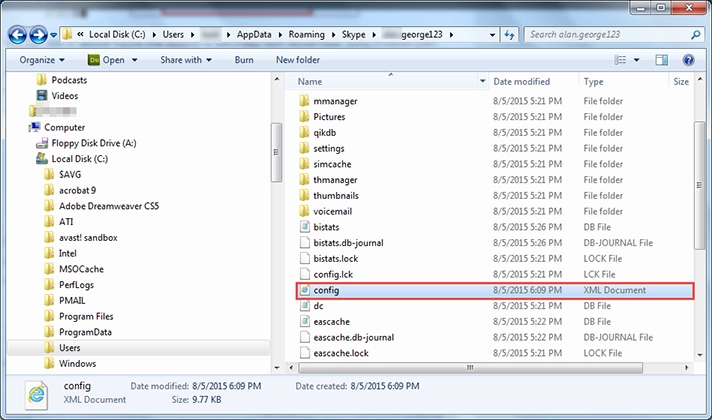712x420 pixels.
Task: Sort by the Date modified column
Action: (x=521, y=82)
